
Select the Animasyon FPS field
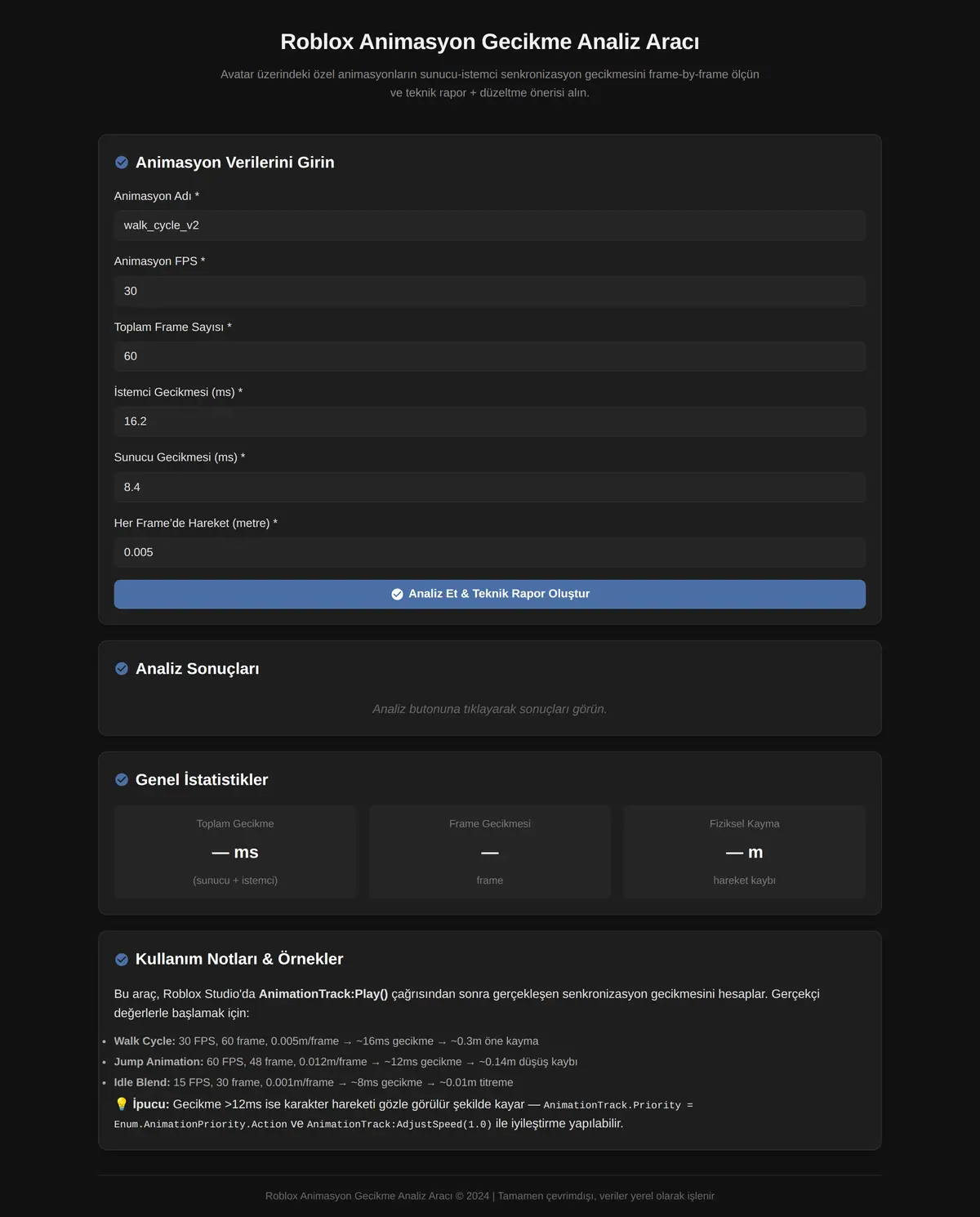coord(490,291)
